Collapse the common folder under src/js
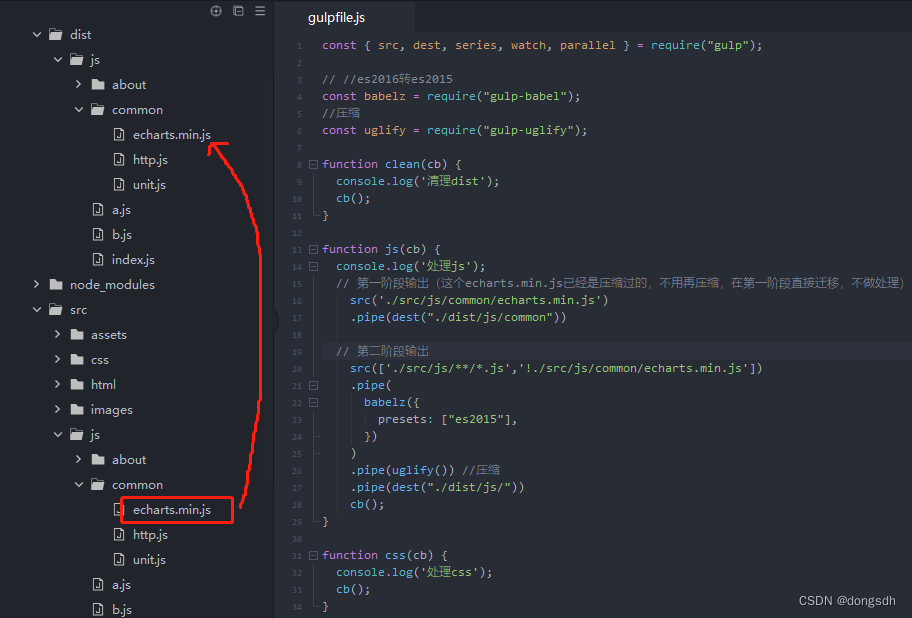Viewport: 912px width, 618px height. pos(79,484)
